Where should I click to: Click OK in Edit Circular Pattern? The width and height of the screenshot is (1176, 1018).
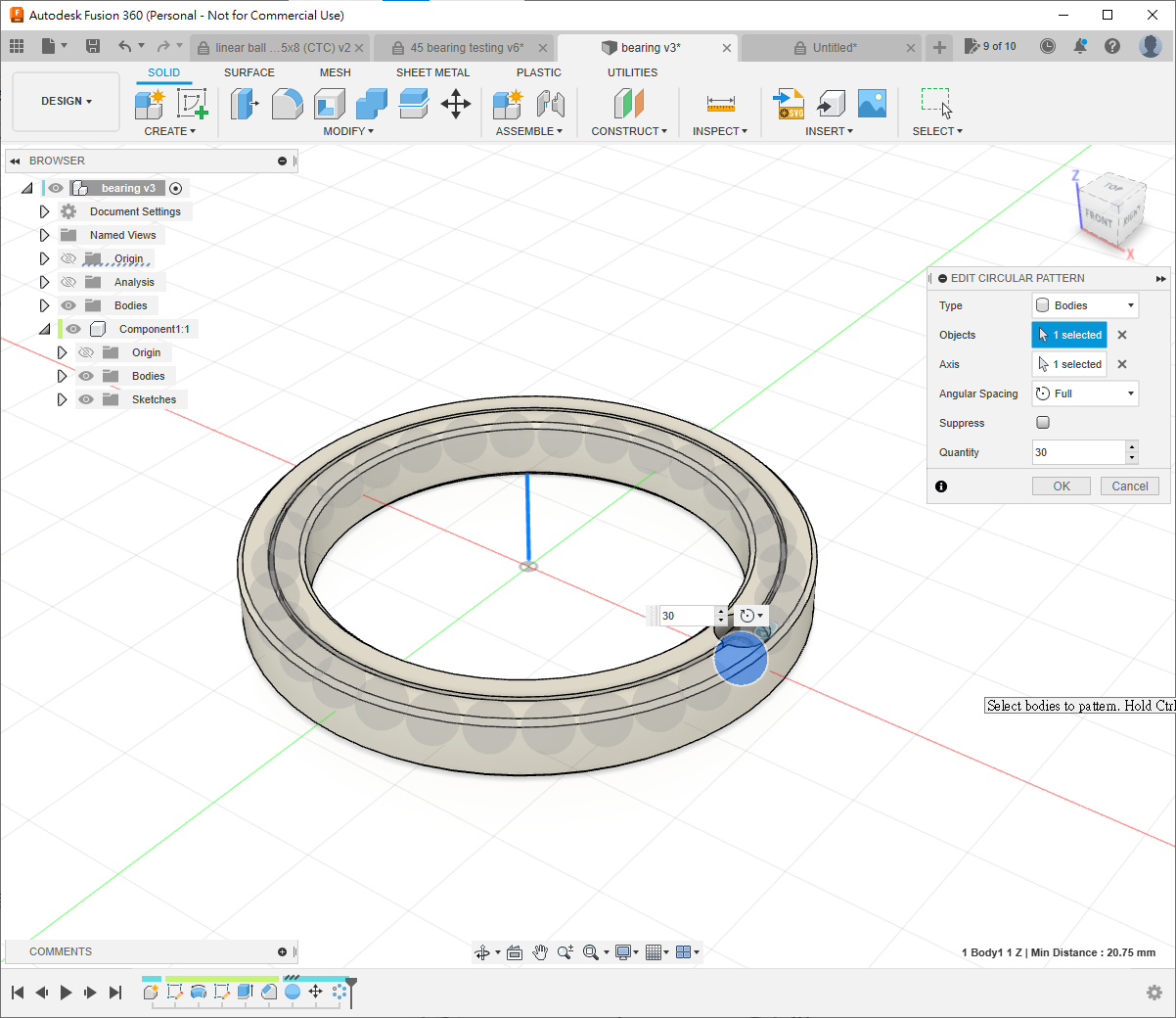1061,486
